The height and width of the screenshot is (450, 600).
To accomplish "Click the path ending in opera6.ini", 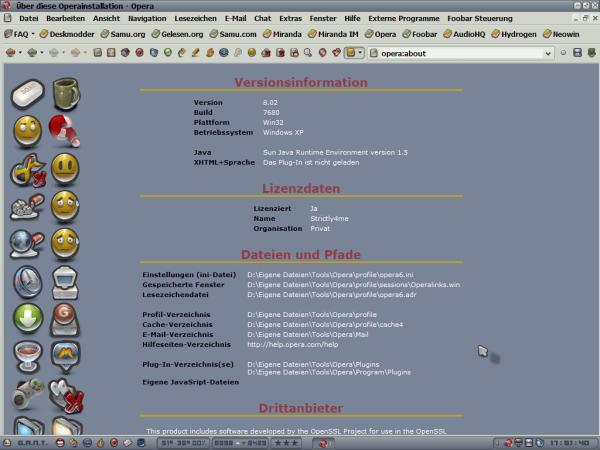I will click(x=330, y=275).
